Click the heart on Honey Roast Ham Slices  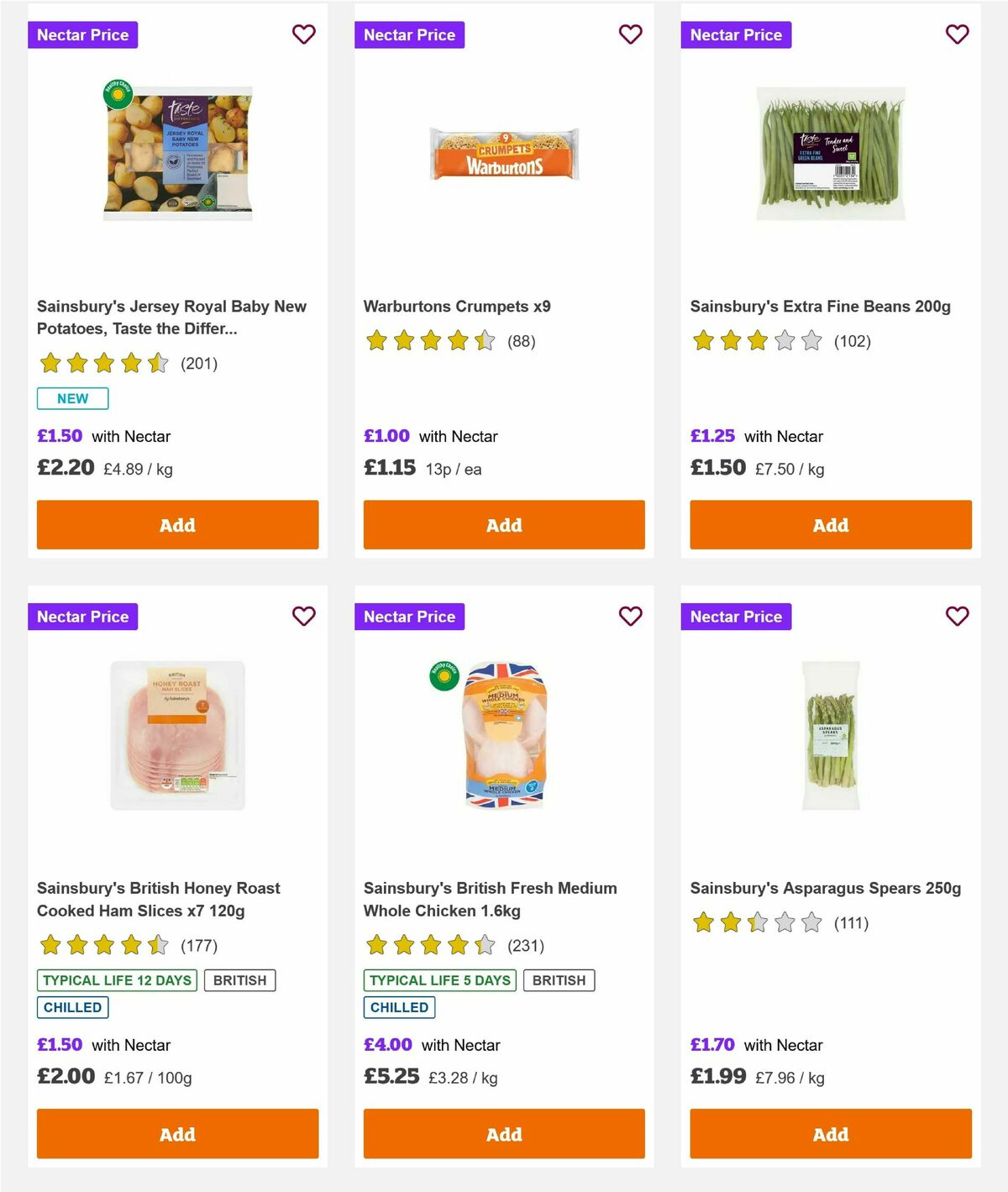pyautogui.click(x=303, y=616)
